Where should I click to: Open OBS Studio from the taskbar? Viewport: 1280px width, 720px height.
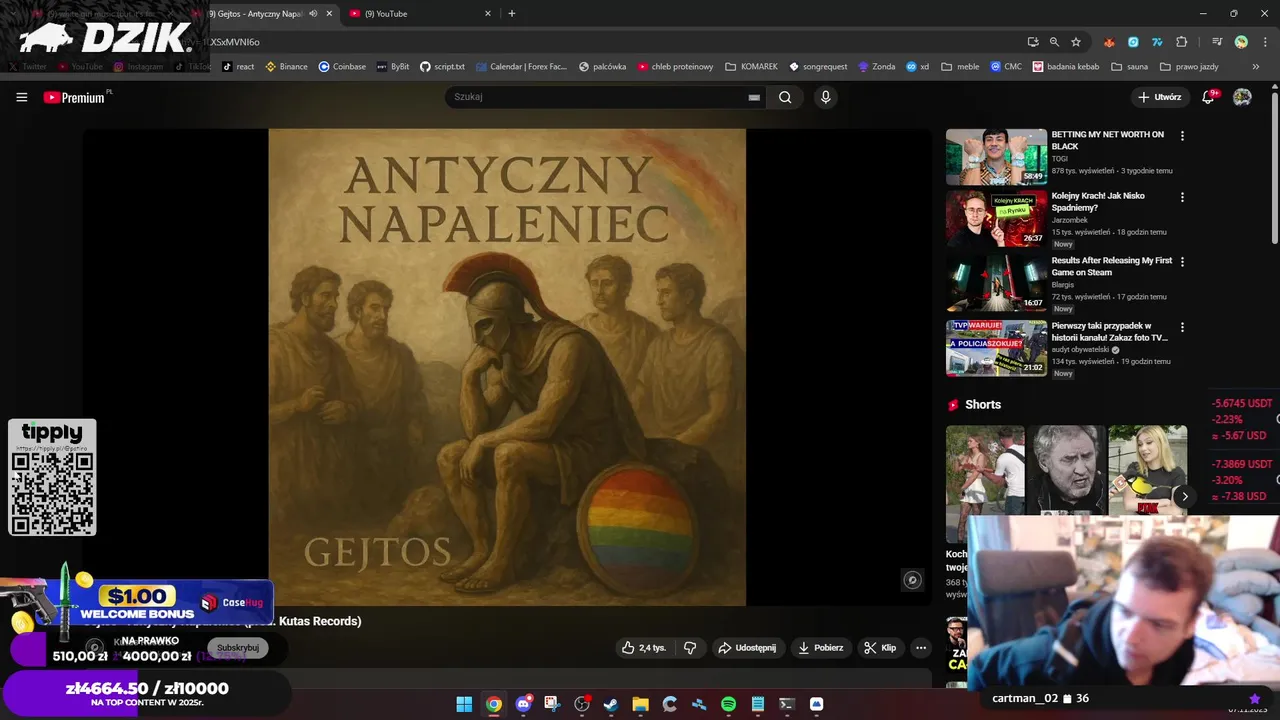[x=582, y=704]
